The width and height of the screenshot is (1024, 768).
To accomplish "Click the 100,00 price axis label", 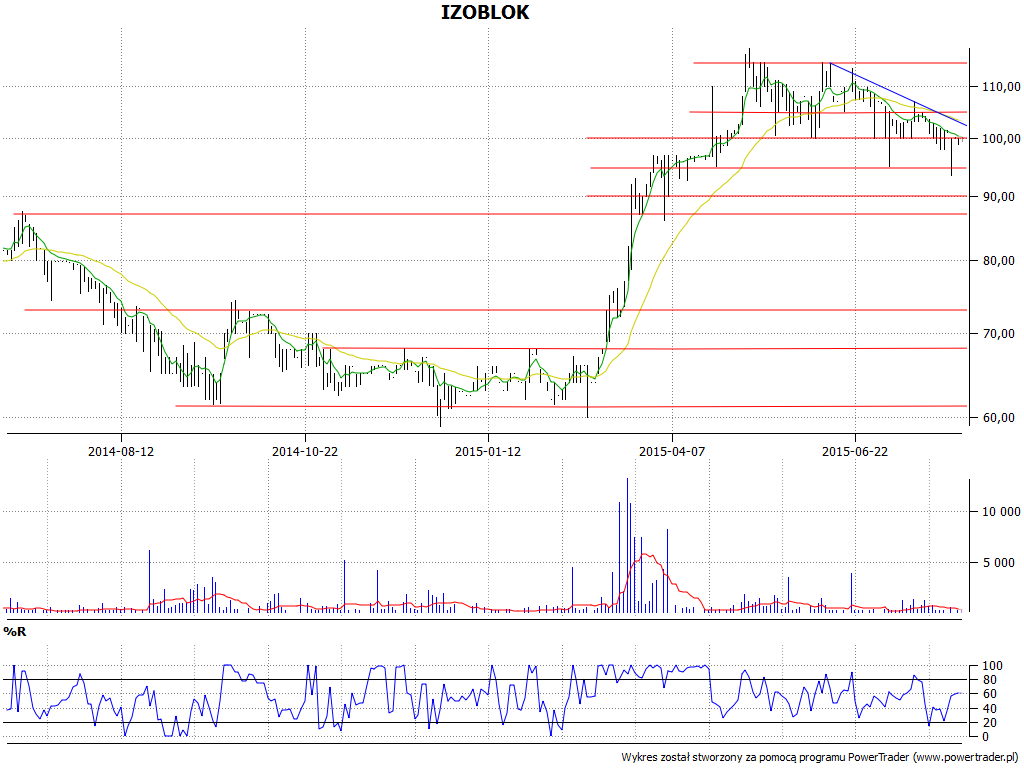I will tap(999, 138).
